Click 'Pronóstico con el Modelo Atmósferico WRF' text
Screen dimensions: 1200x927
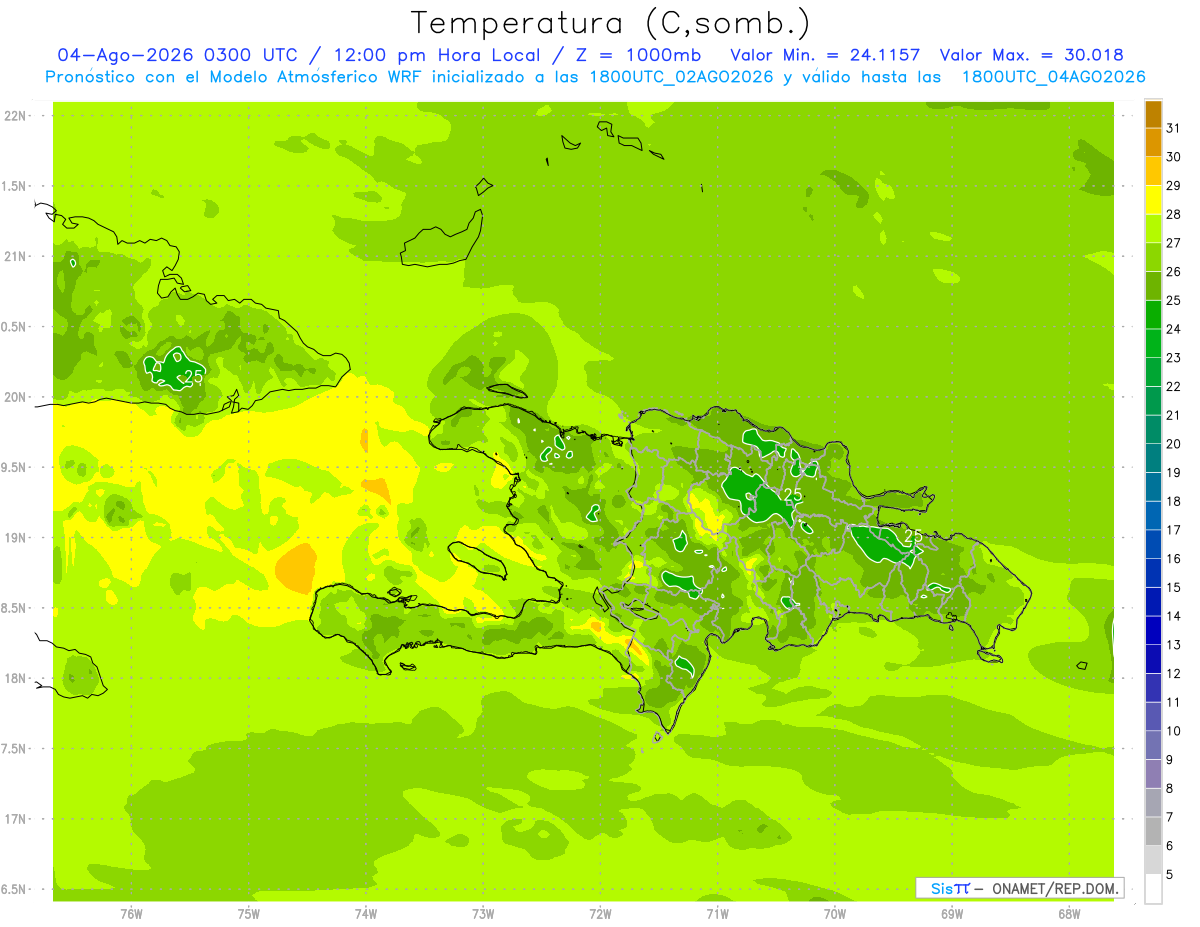tap(236, 77)
